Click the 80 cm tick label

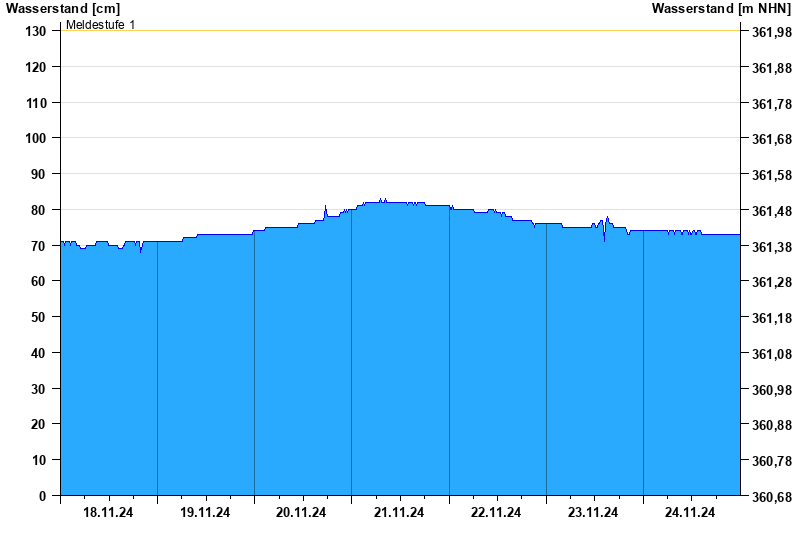39,210
